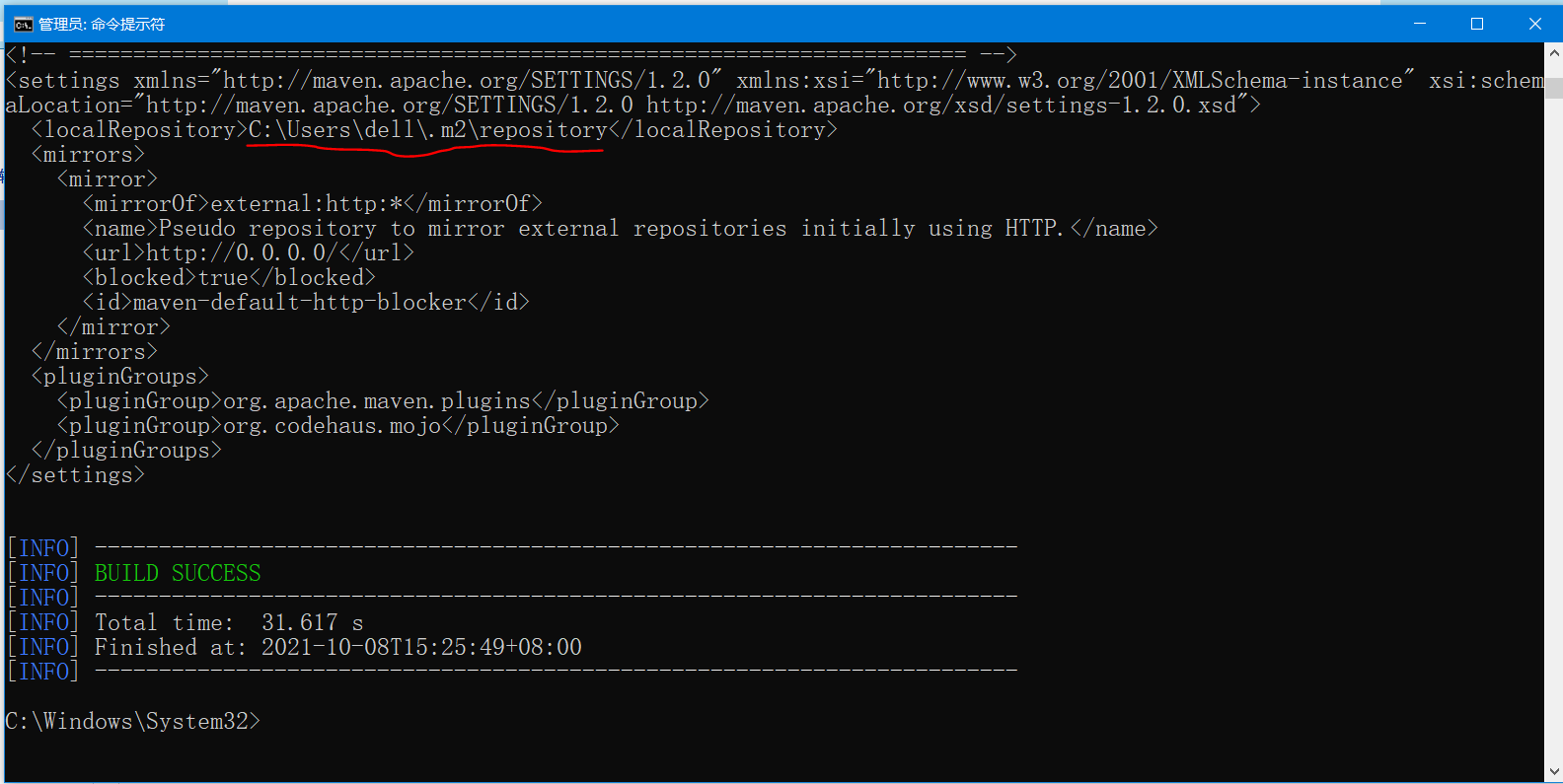This screenshot has height=784, width=1563.
Task: Click the 'http://0.0.0.0/' url value
Action: tap(242, 252)
